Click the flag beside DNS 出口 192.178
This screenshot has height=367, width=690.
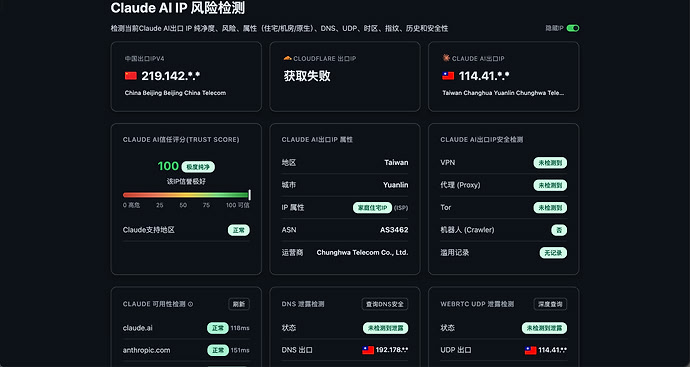pyautogui.click(x=368, y=350)
